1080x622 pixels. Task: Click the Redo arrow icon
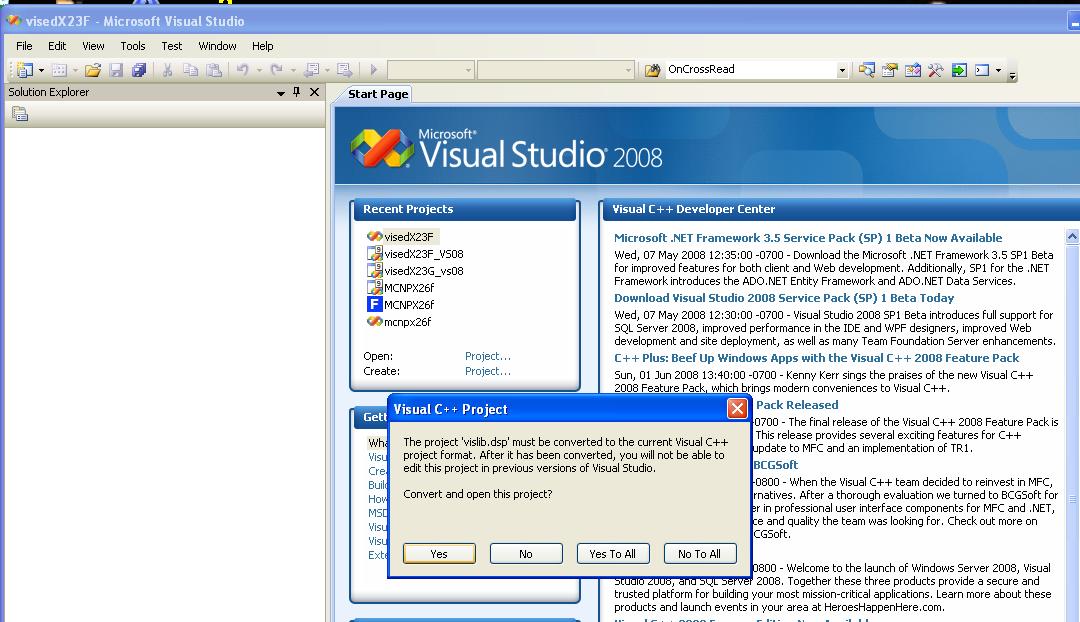(x=276, y=70)
